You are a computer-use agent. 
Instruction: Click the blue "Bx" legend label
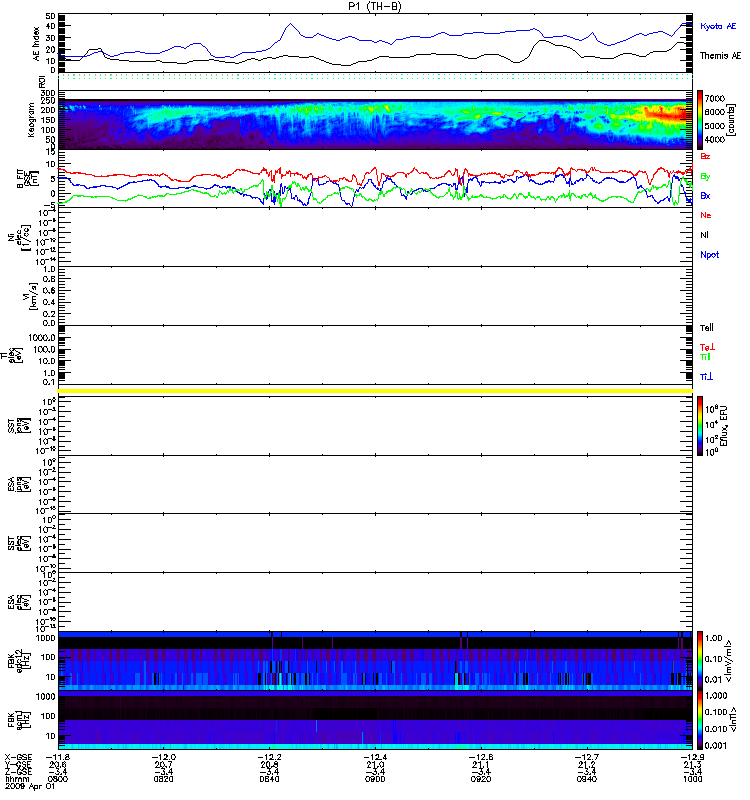coord(705,196)
